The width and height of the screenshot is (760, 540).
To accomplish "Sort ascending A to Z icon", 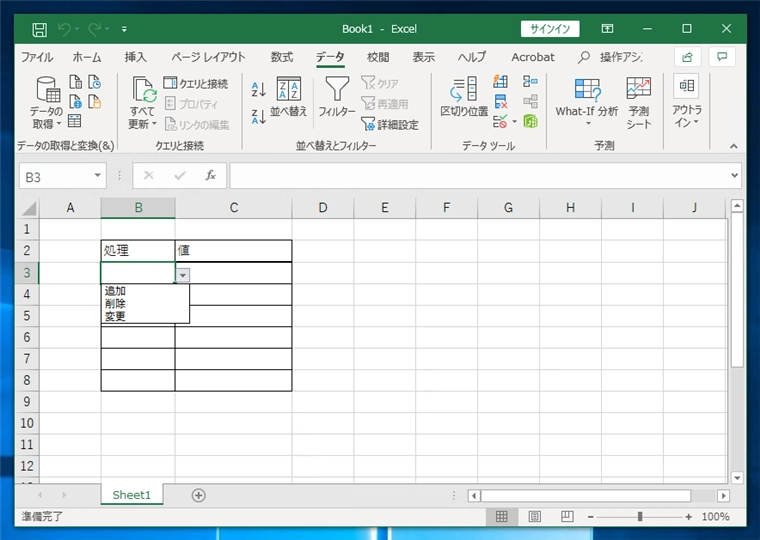I will (258, 89).
